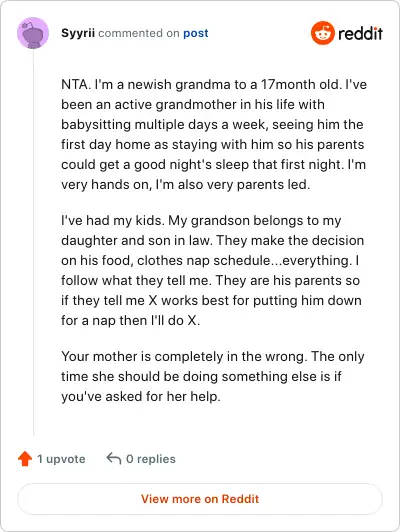Click paragraph beginning 'I've had my kids'

pyautogui.click(x=212, y=270)
